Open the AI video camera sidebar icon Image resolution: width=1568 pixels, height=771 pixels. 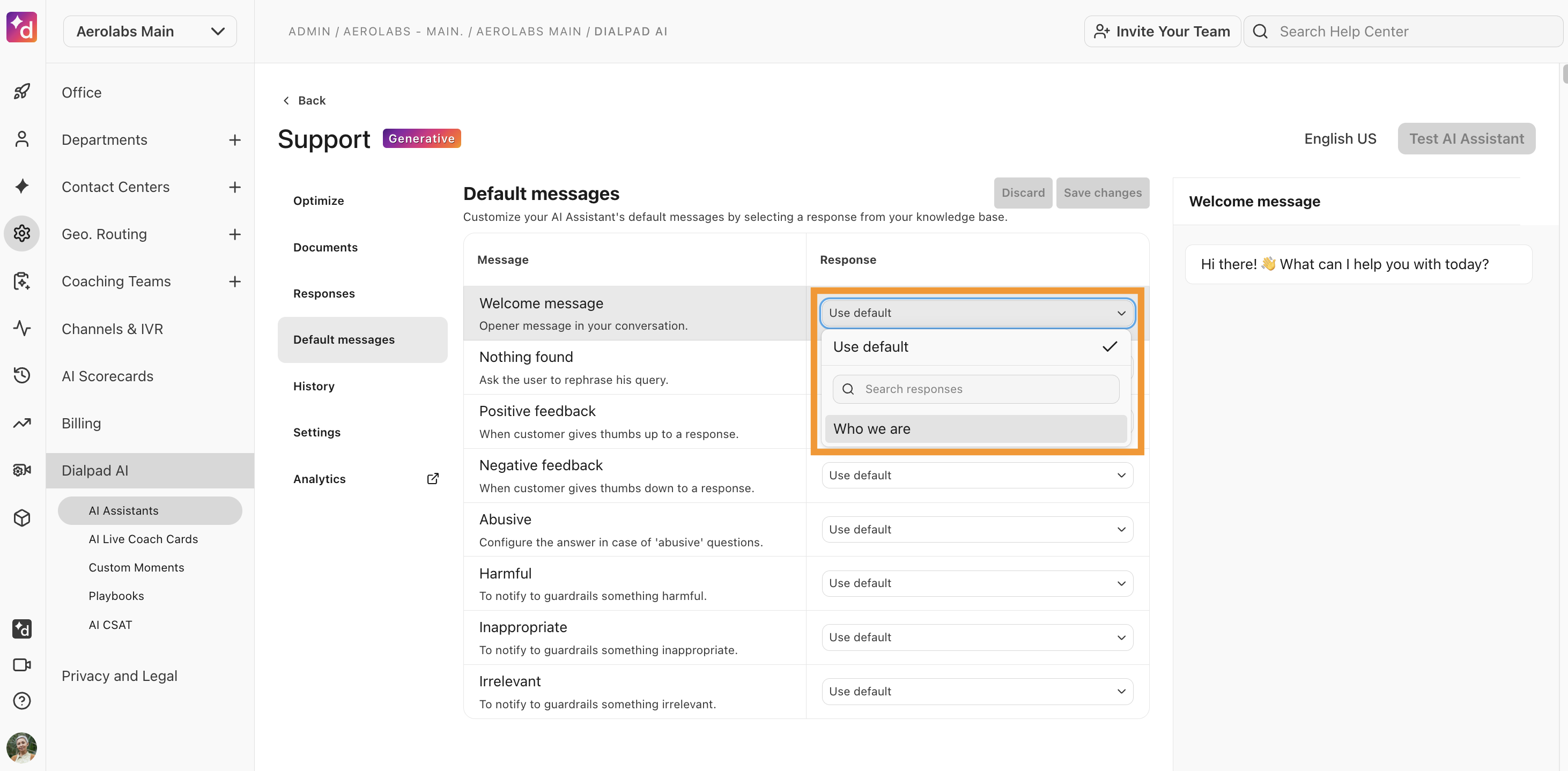[x=22, y=470]
